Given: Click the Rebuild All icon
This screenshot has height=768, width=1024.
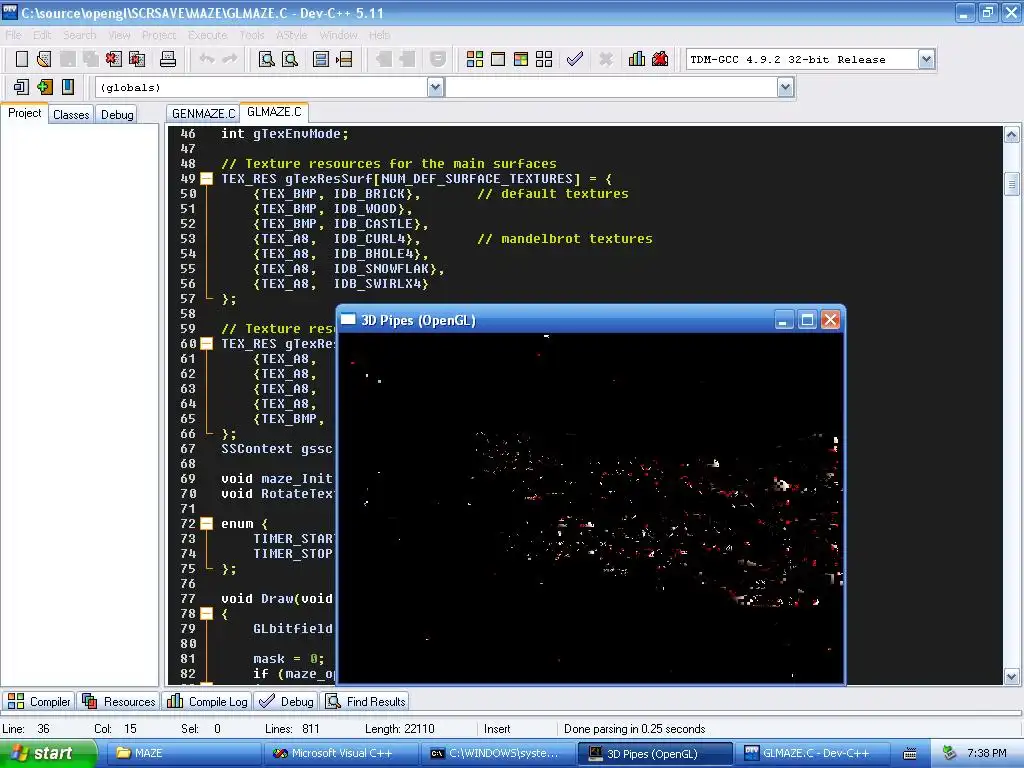Looking at the screenshot, I should [544, 59].
